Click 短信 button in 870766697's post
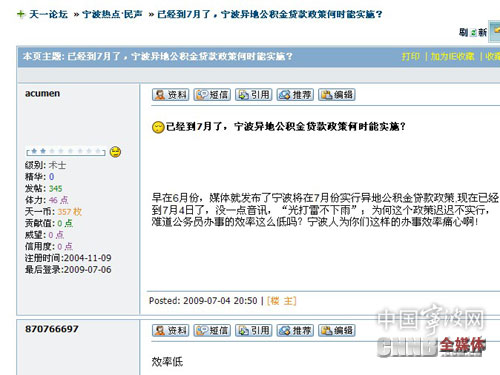The height and width of the screenshot is (375, 500). (x=212, y=330)
